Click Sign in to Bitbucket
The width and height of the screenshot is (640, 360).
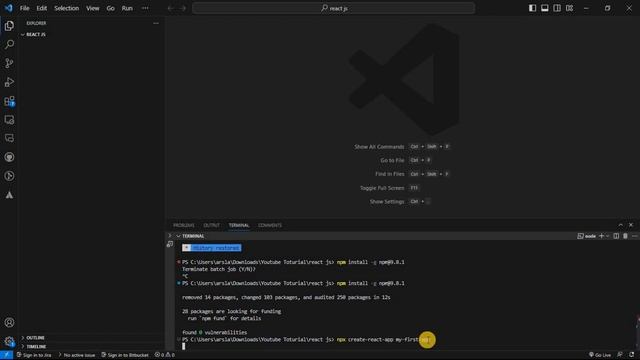tap(125, 355)
